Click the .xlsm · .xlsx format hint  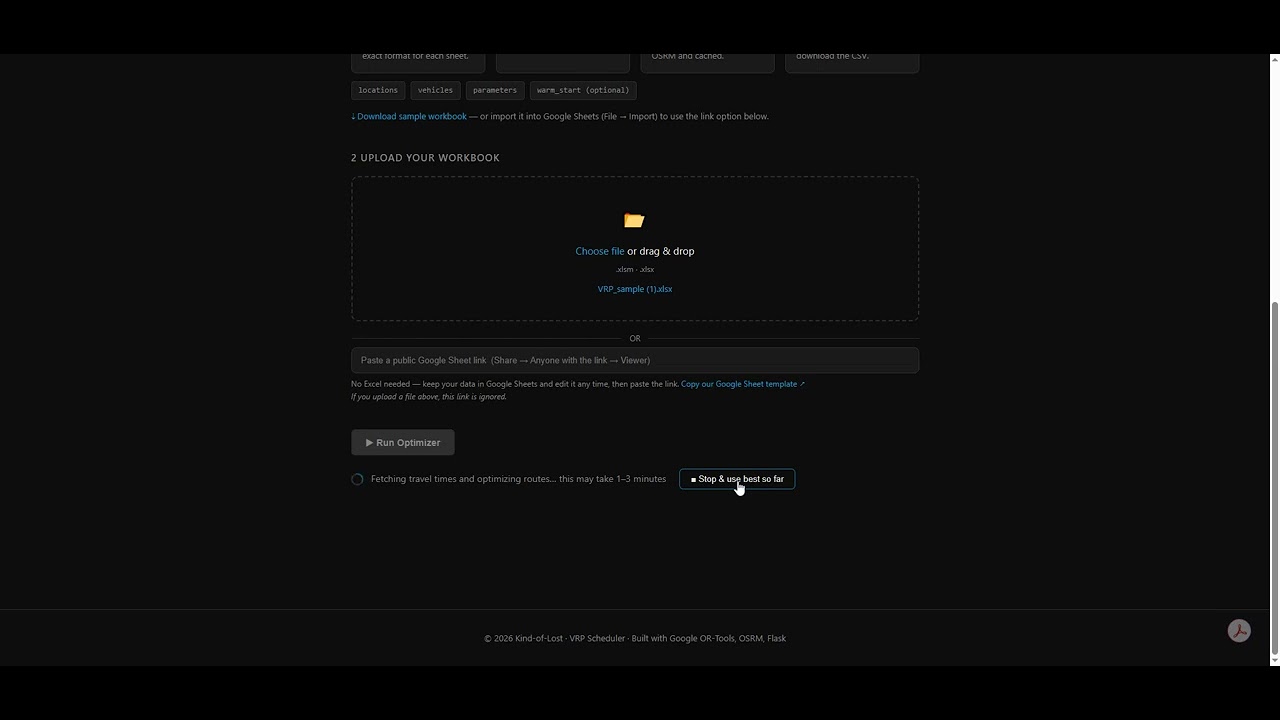(635, 270)
